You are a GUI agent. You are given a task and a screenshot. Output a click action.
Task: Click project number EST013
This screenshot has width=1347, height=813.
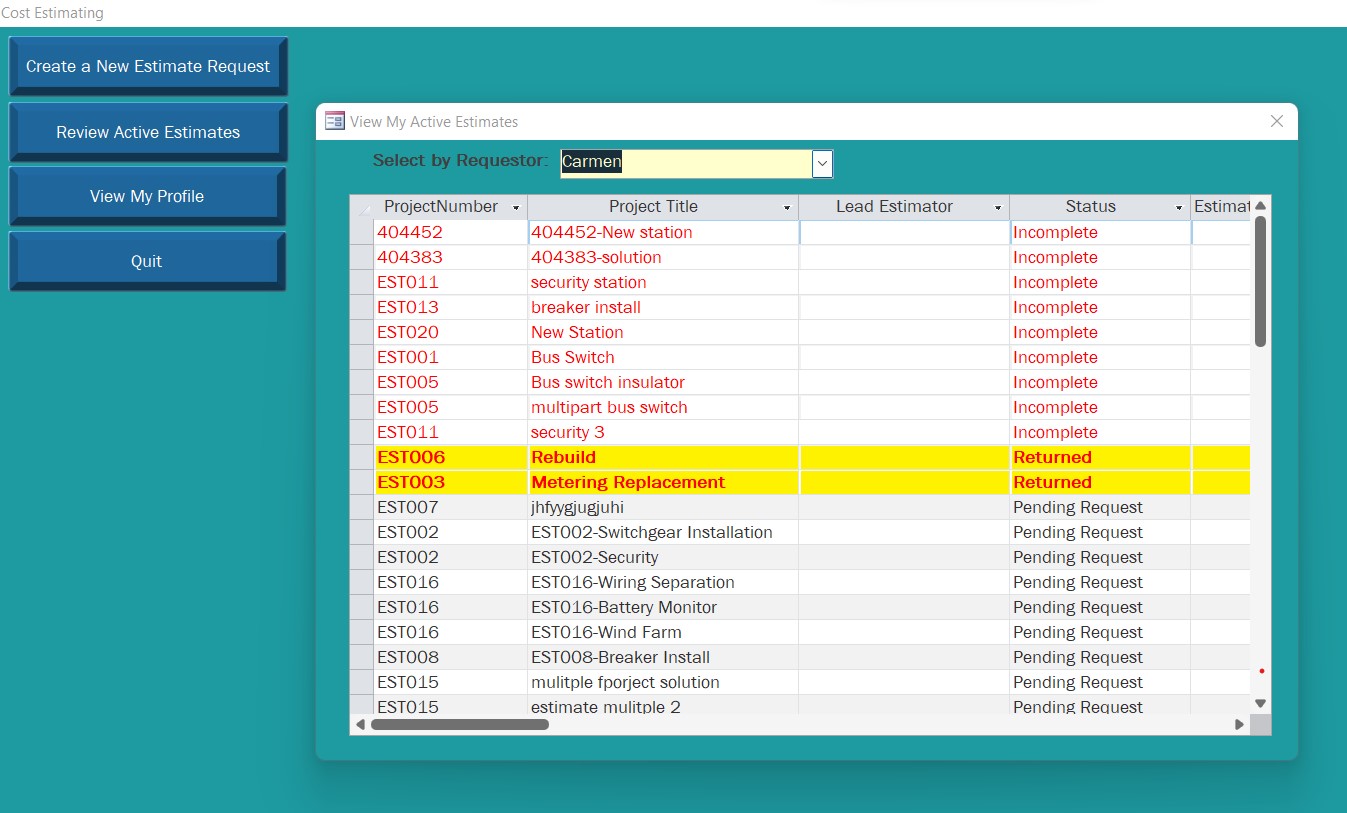click(x=408, y=307)
